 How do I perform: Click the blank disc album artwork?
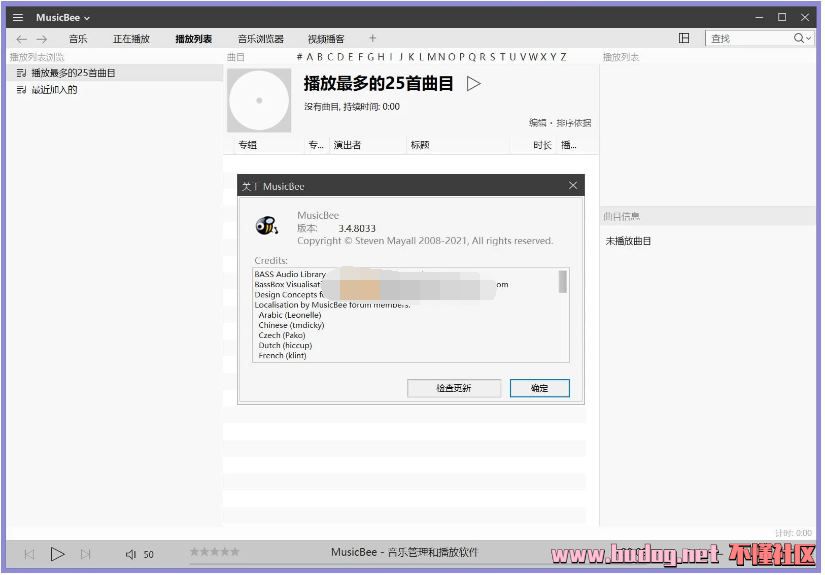click(x=259, y=100)
